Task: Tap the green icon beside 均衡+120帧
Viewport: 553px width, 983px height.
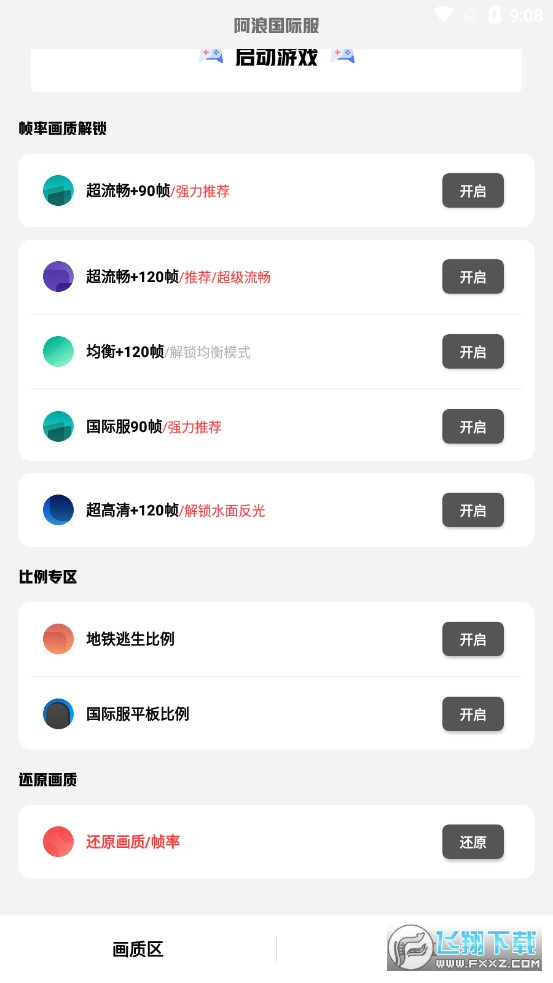Action: [x=58, y=351]
